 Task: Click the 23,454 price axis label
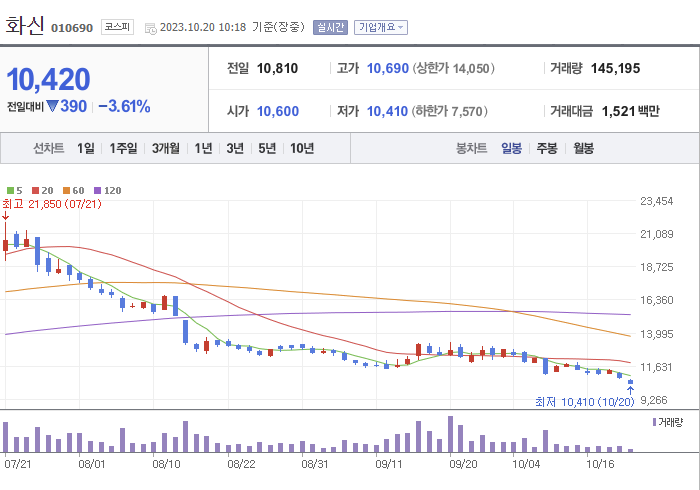[x=656, y=201]
